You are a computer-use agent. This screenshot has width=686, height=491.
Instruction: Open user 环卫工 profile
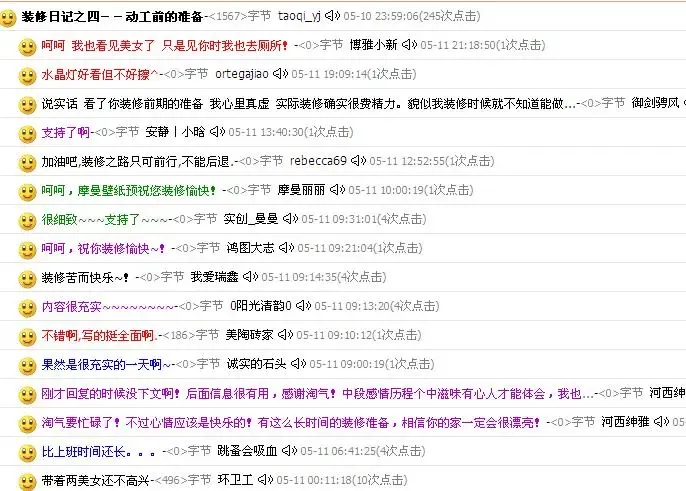click(235, 481)
